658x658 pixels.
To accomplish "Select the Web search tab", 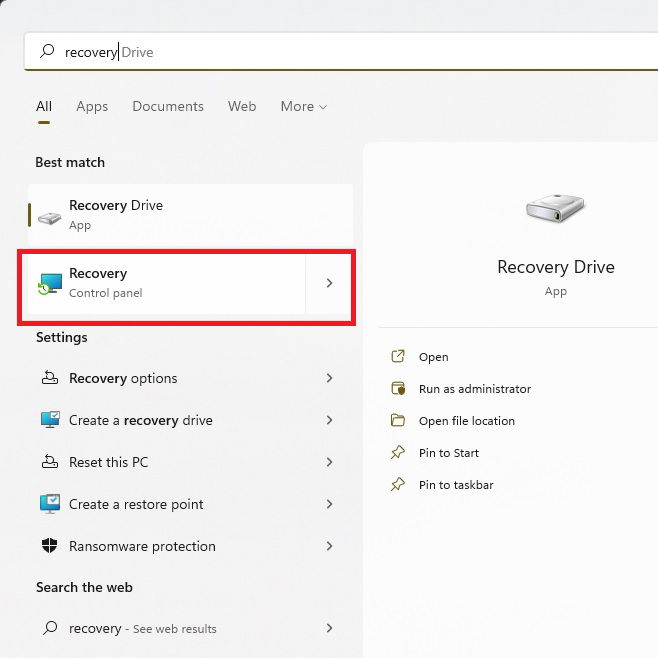I will coord(242,106).
